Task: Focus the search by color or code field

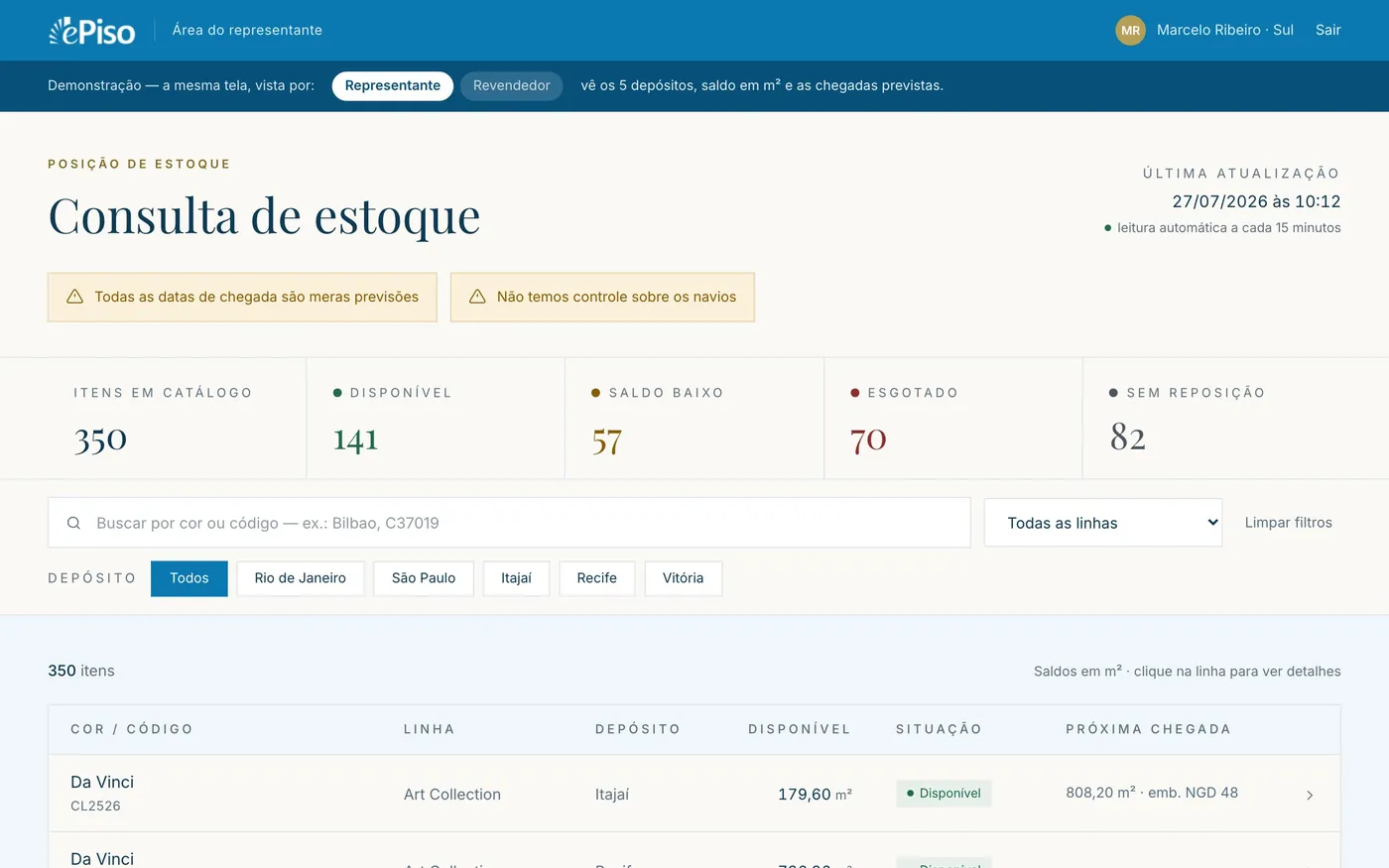Action: tap(509, 523)
